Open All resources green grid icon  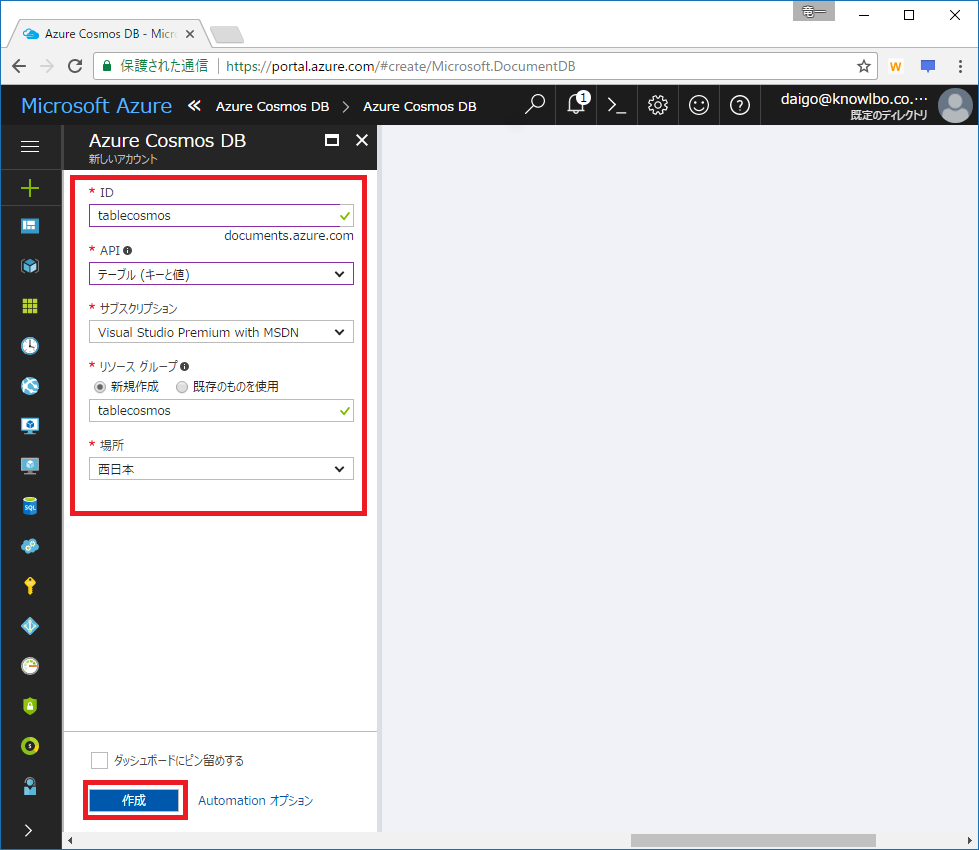(x=30, y=306)
